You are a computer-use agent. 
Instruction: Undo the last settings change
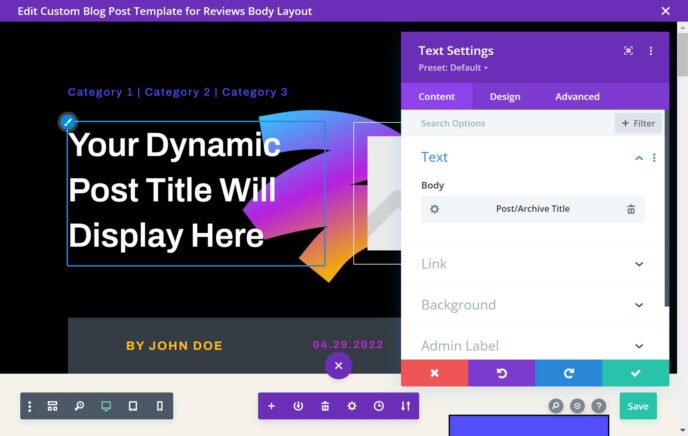point(502,373)
